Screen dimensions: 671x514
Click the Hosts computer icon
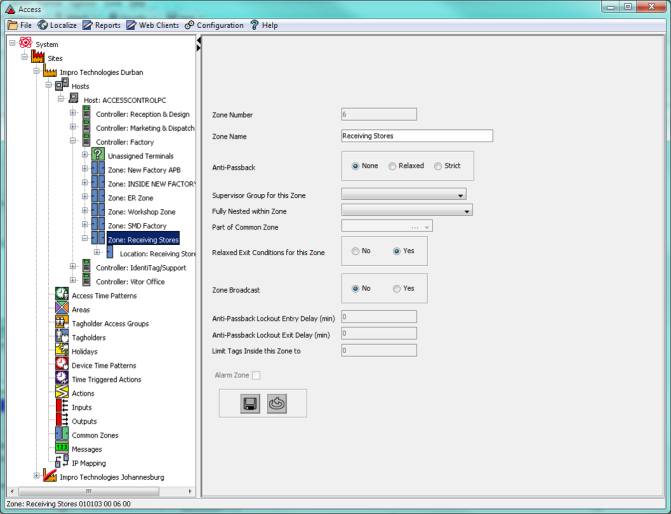point(62,85)
